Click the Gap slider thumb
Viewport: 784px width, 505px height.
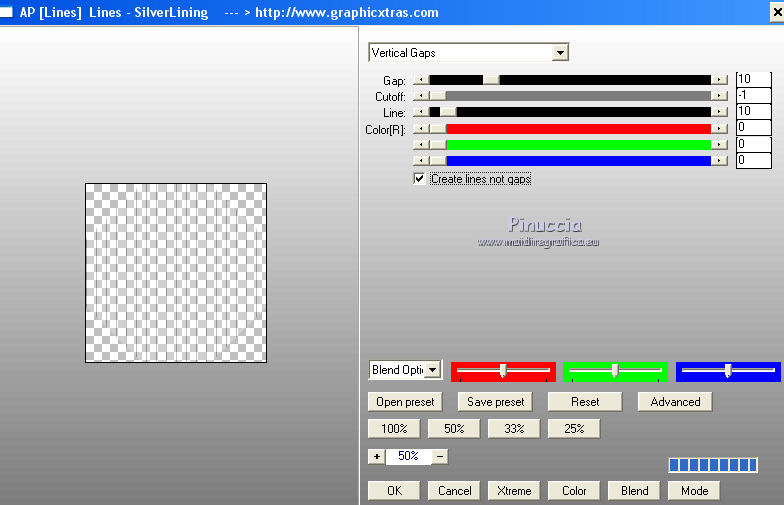click(491, 80)
